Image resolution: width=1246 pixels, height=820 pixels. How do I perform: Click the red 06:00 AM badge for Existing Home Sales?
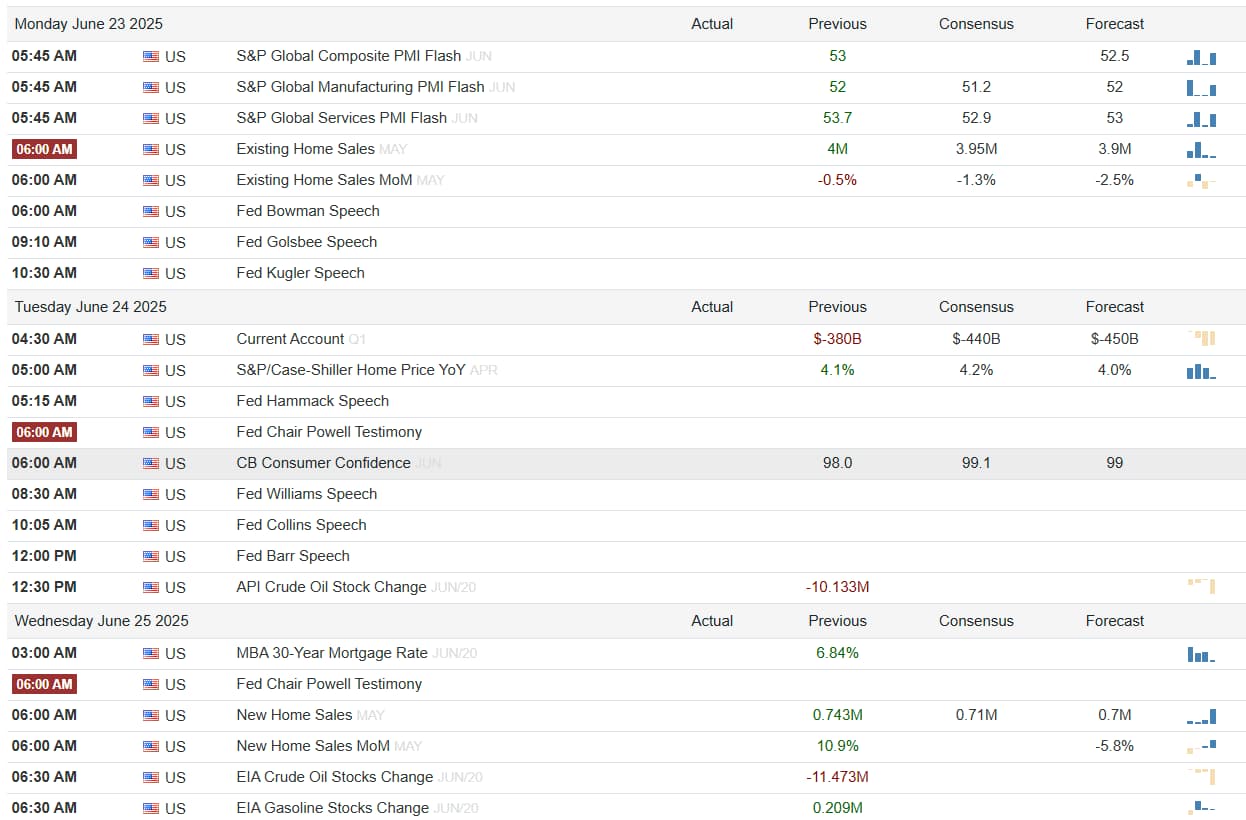coord(44,149)
